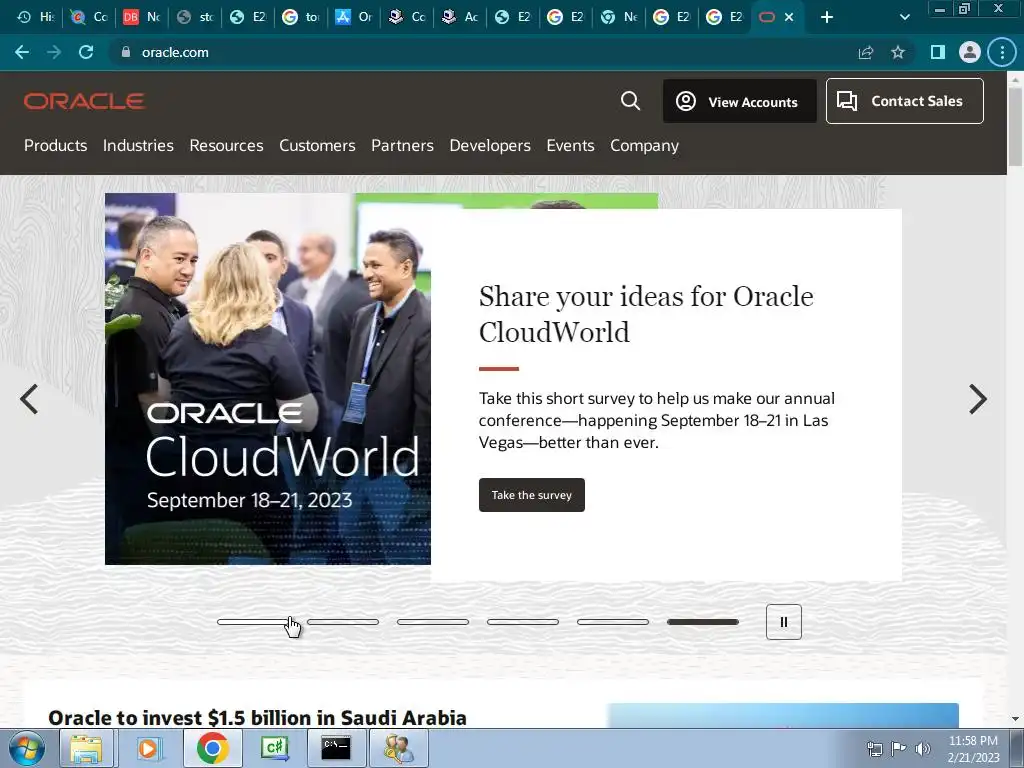Viewport: 1024px width, 768px height.
Task: Select the first carousel slide indicator
Action: 253,622
